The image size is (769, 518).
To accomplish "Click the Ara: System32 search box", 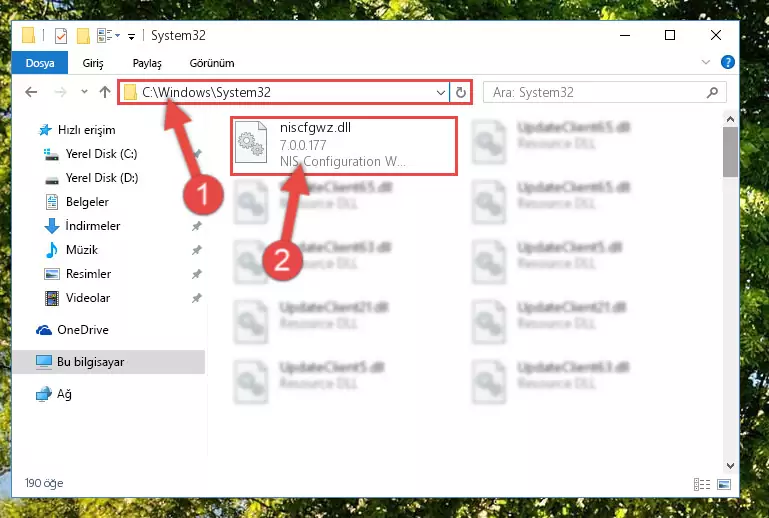I will (604, 92).
